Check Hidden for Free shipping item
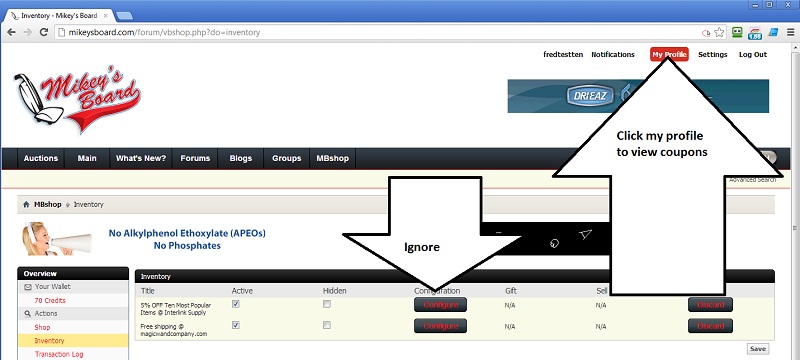800x360 pixels. 327,325
